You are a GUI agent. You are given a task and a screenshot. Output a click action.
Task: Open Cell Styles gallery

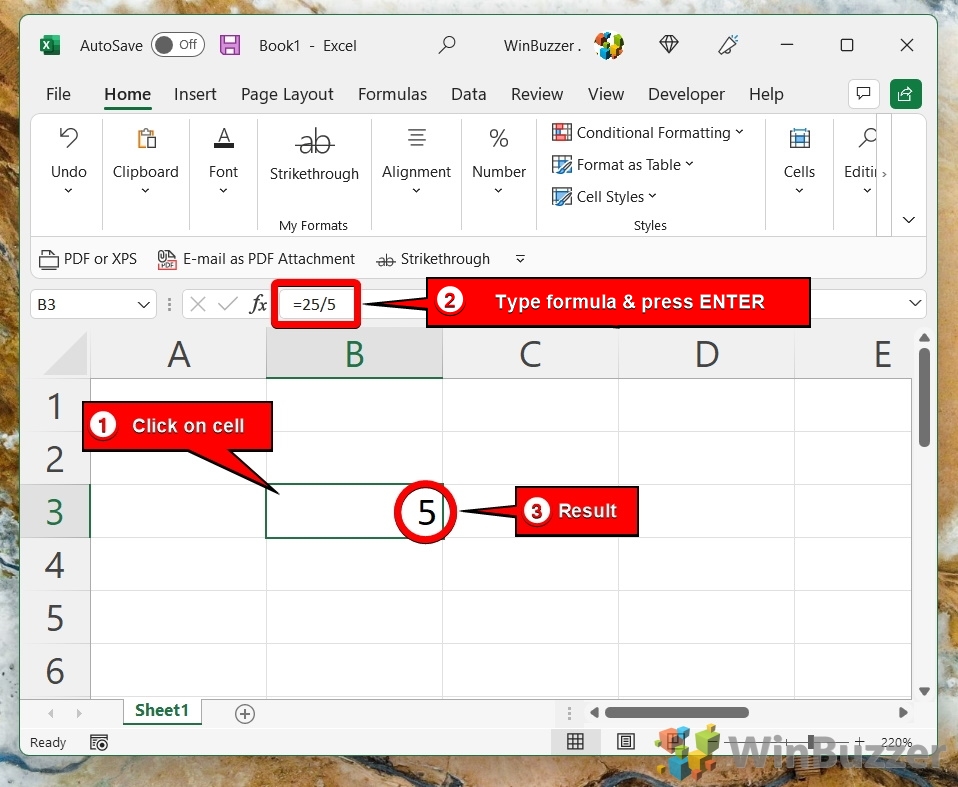604,196
